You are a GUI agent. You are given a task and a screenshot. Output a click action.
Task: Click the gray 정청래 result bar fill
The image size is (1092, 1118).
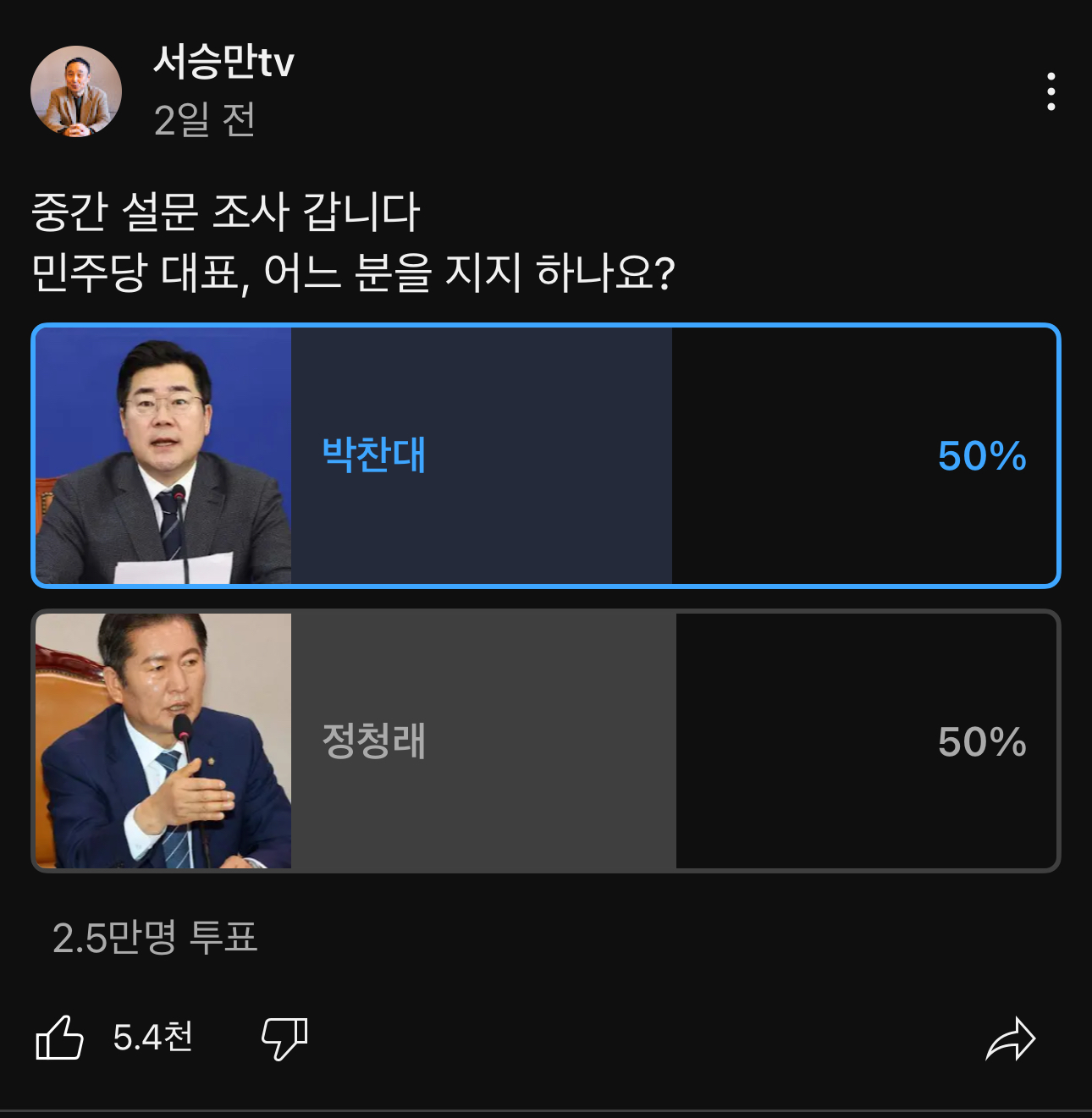pyautogui.click(x=550, y=812)
